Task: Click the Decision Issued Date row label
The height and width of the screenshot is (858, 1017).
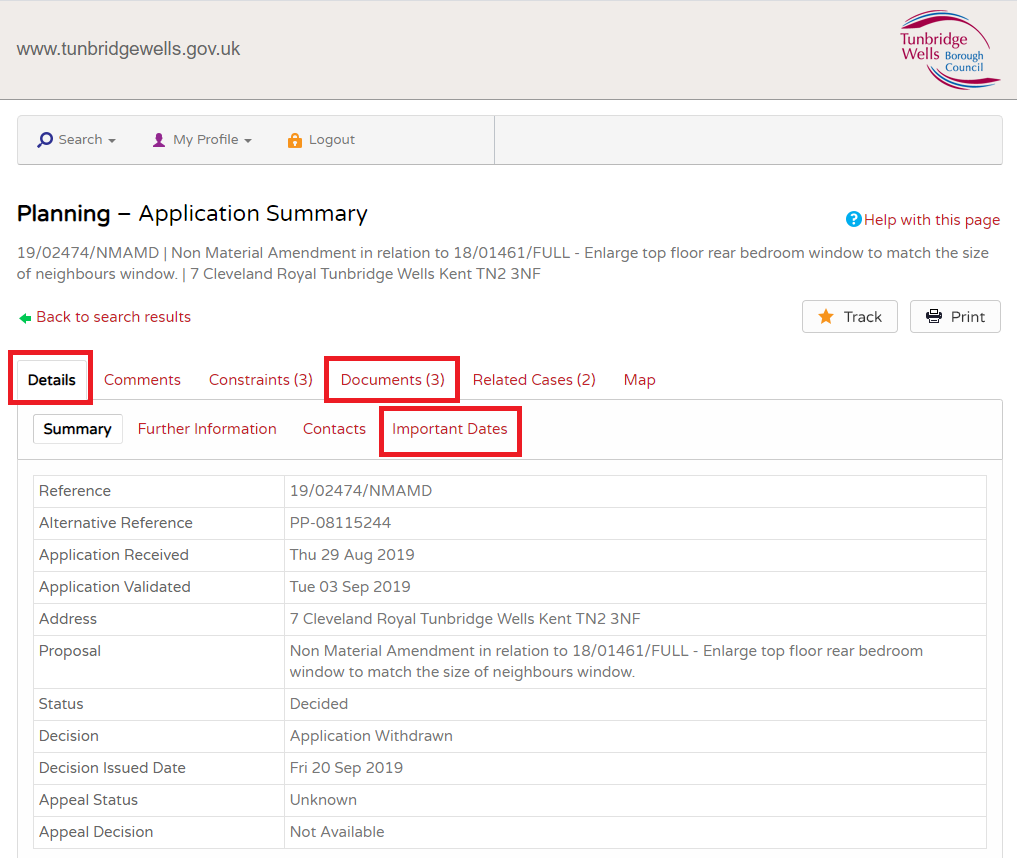Action: (112, 768)
